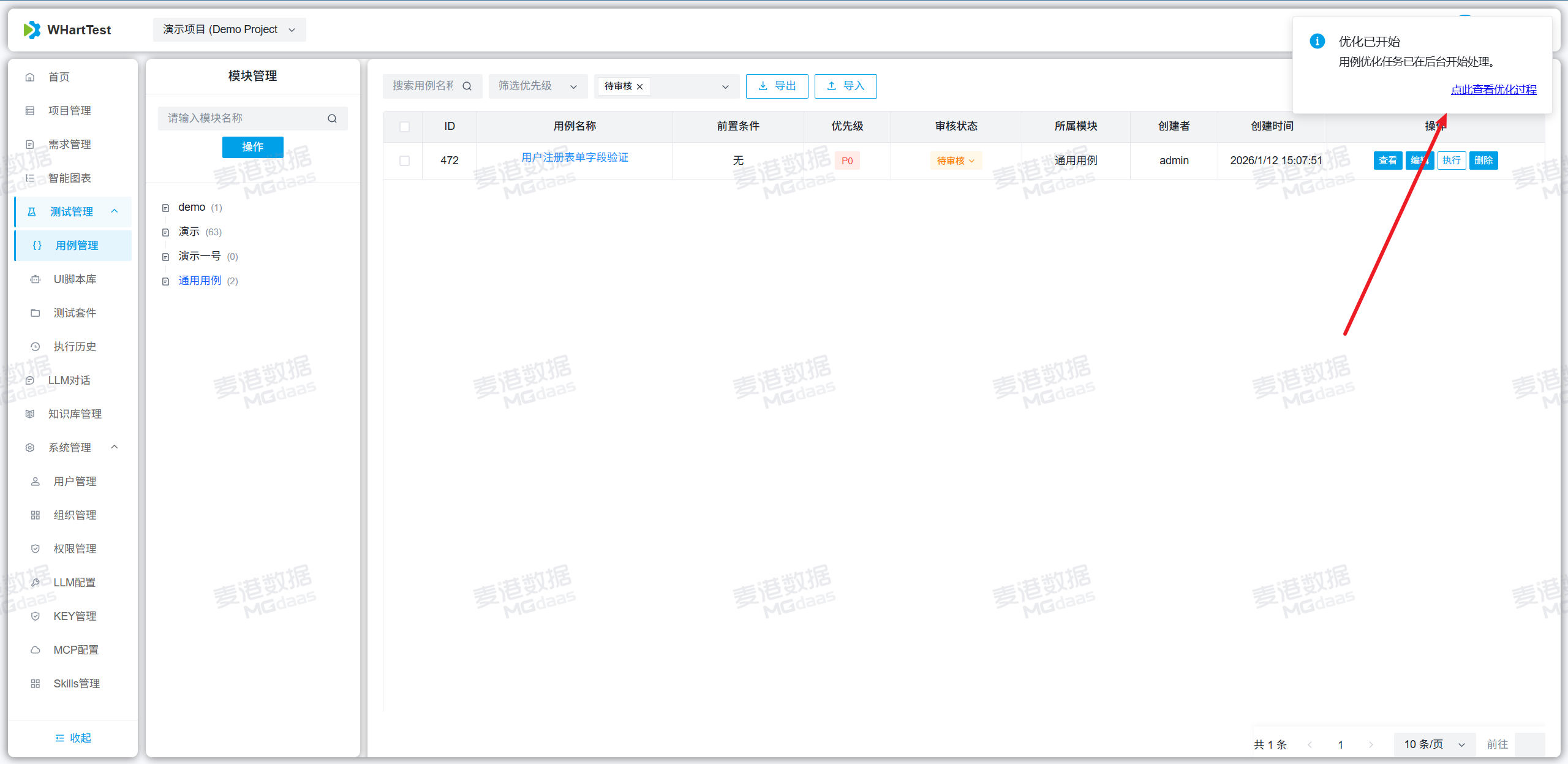Open 执行历史 menu item

(75, 346)
